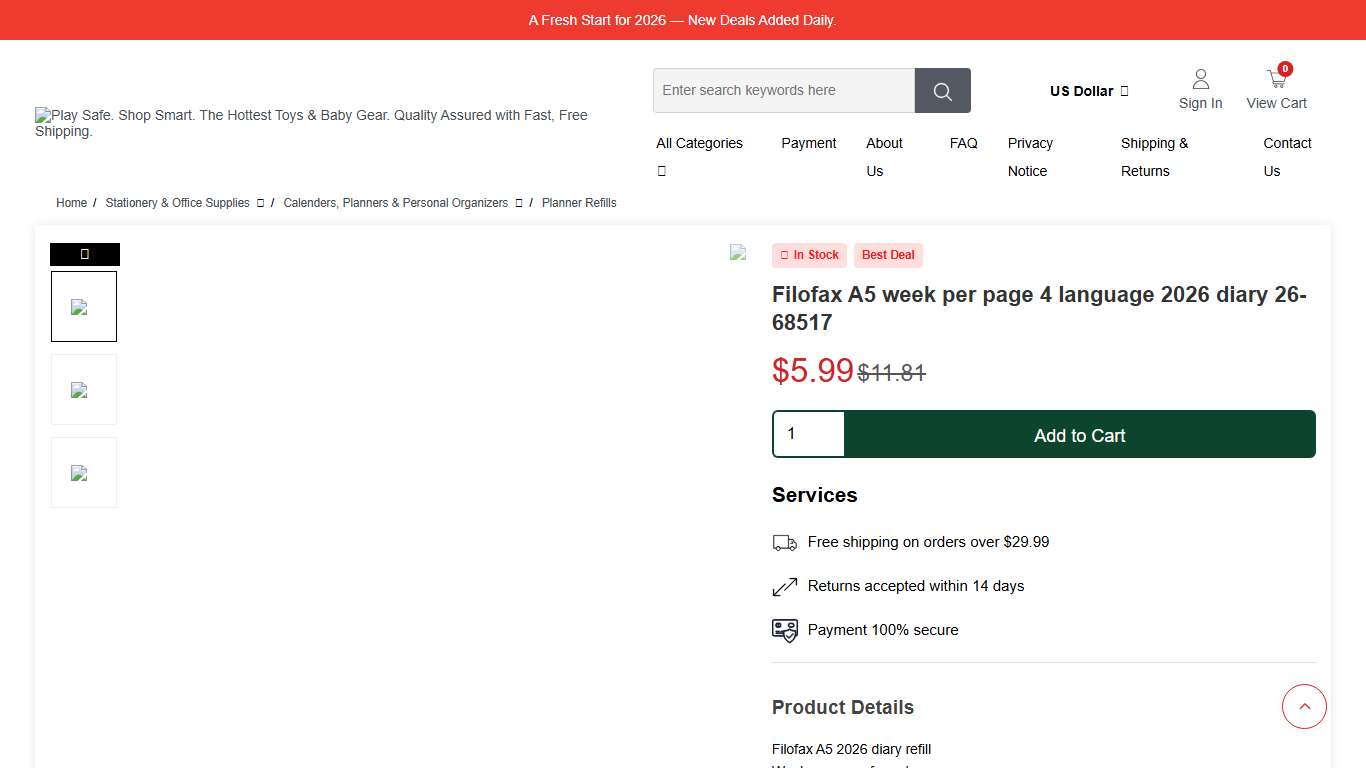Viewport: 1366px width, 768px height.
Task: Click the secure payment card icon
Action: [x=785, y=630]
